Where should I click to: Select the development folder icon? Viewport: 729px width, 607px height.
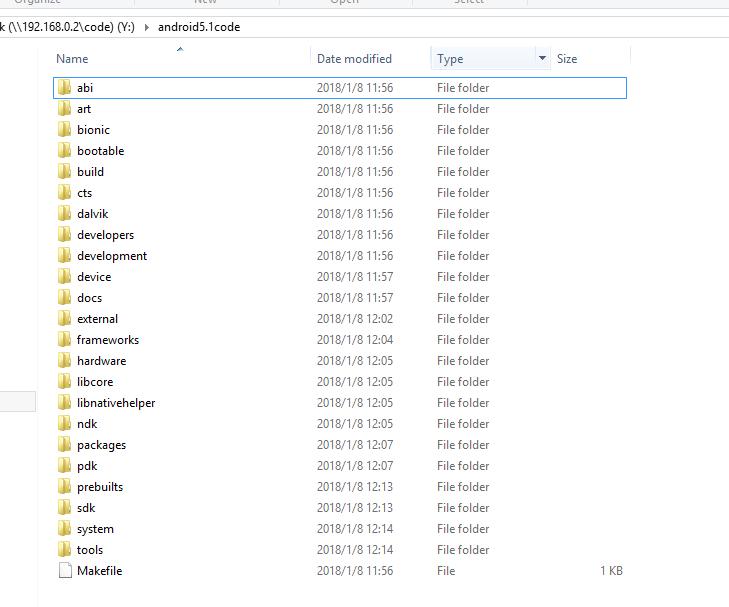point(65,256)
